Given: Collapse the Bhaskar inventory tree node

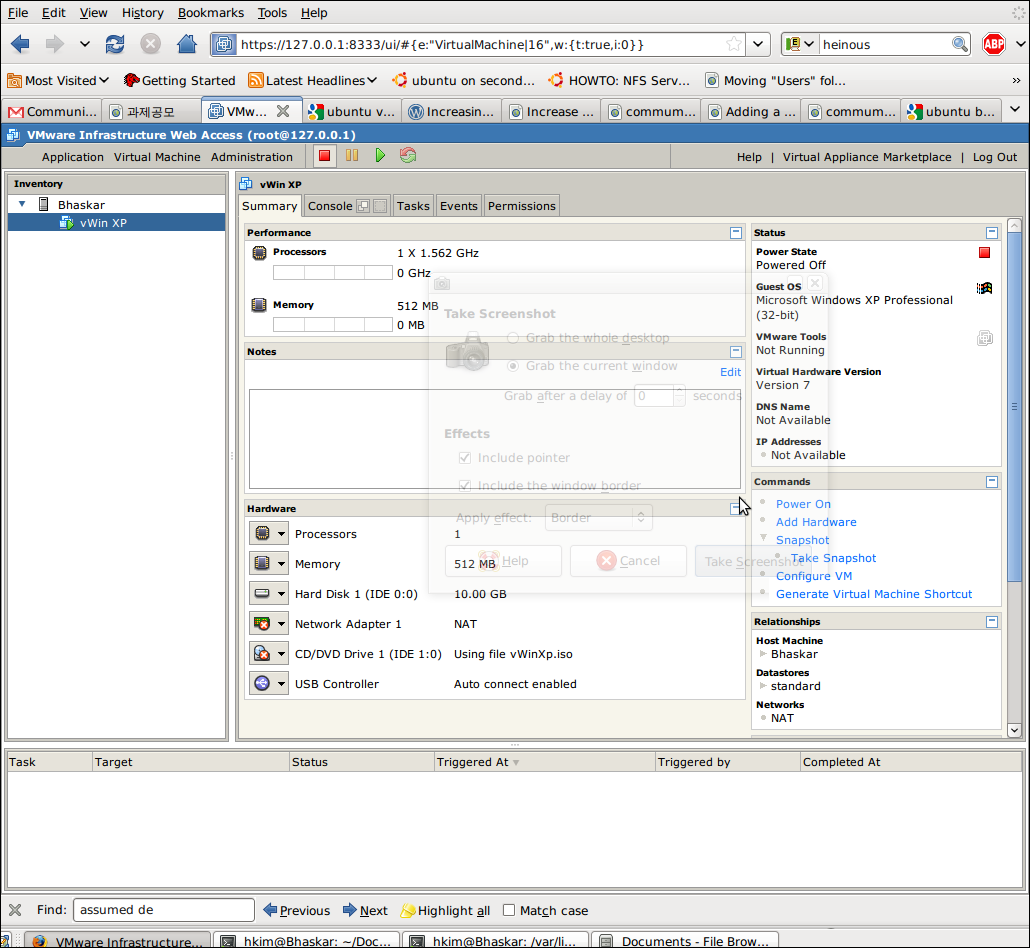Looking at the screenshot, I should point(22,204).
